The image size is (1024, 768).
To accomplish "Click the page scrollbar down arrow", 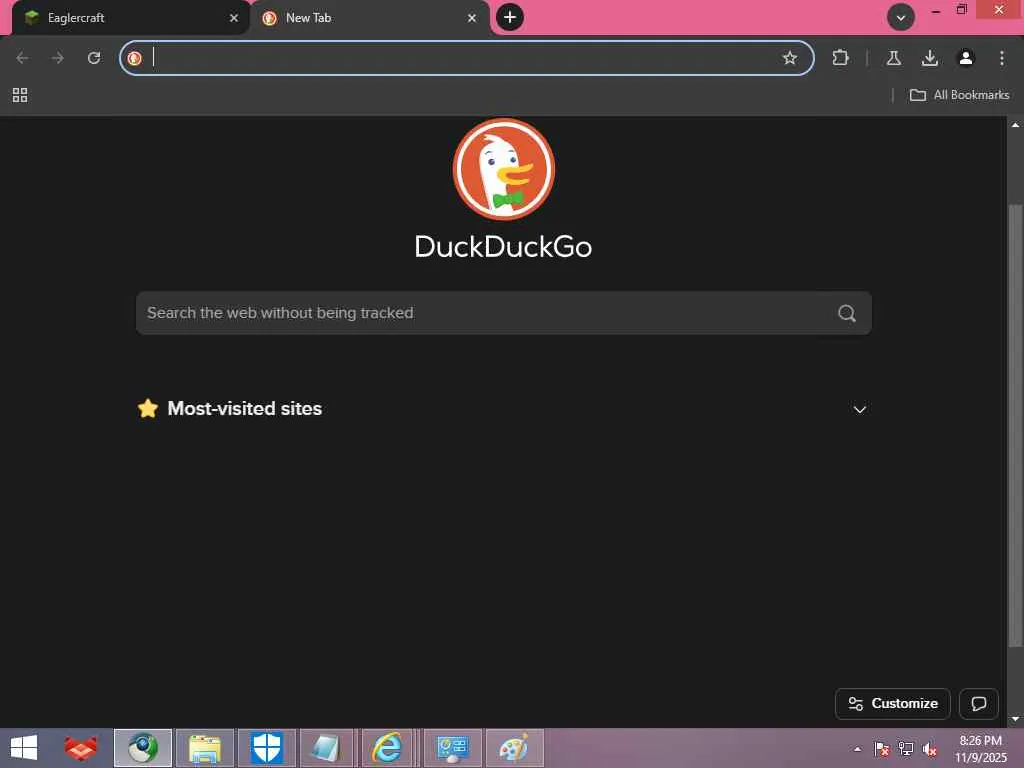I will (1015, 720).
